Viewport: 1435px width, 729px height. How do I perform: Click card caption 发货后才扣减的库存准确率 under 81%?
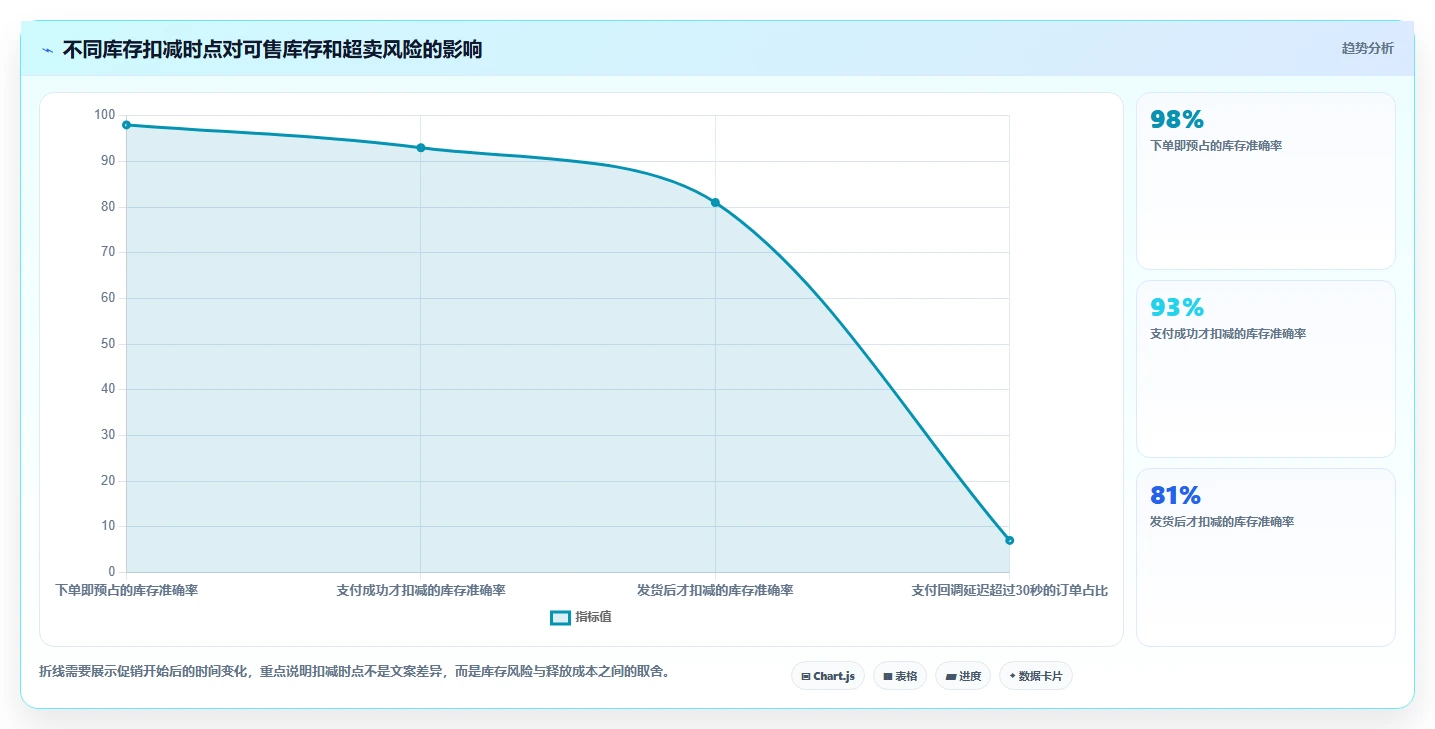click(1222, 522)
